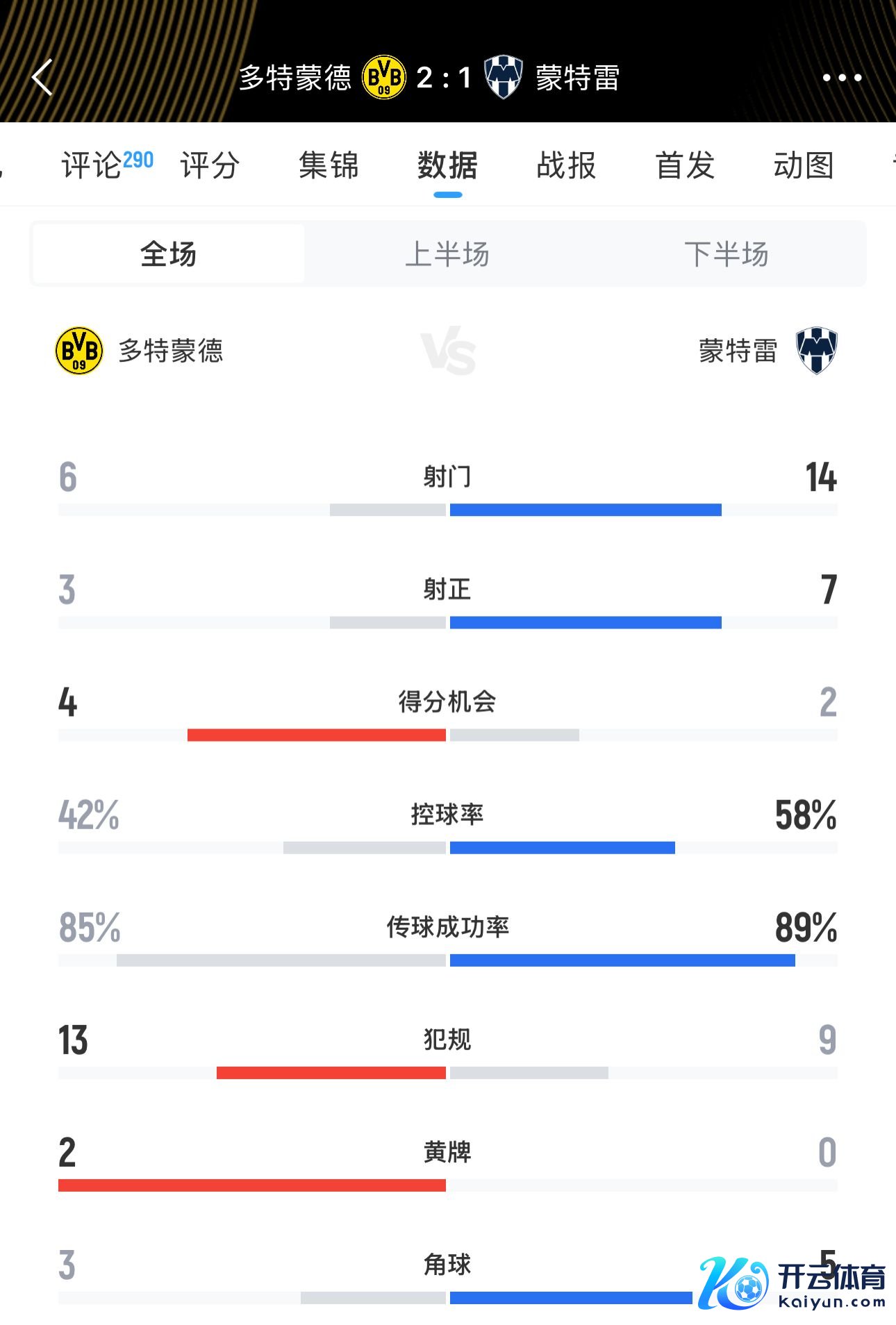The image size is (896, 1325).
Task: Tap the 2 : 1 match score
Action: pos(444,78)
